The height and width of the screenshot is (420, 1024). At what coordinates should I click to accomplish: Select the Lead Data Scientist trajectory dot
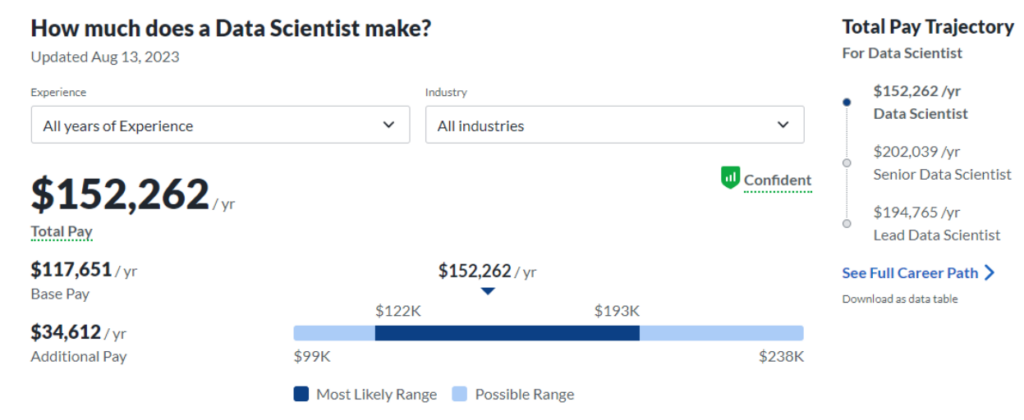point(848,223)
